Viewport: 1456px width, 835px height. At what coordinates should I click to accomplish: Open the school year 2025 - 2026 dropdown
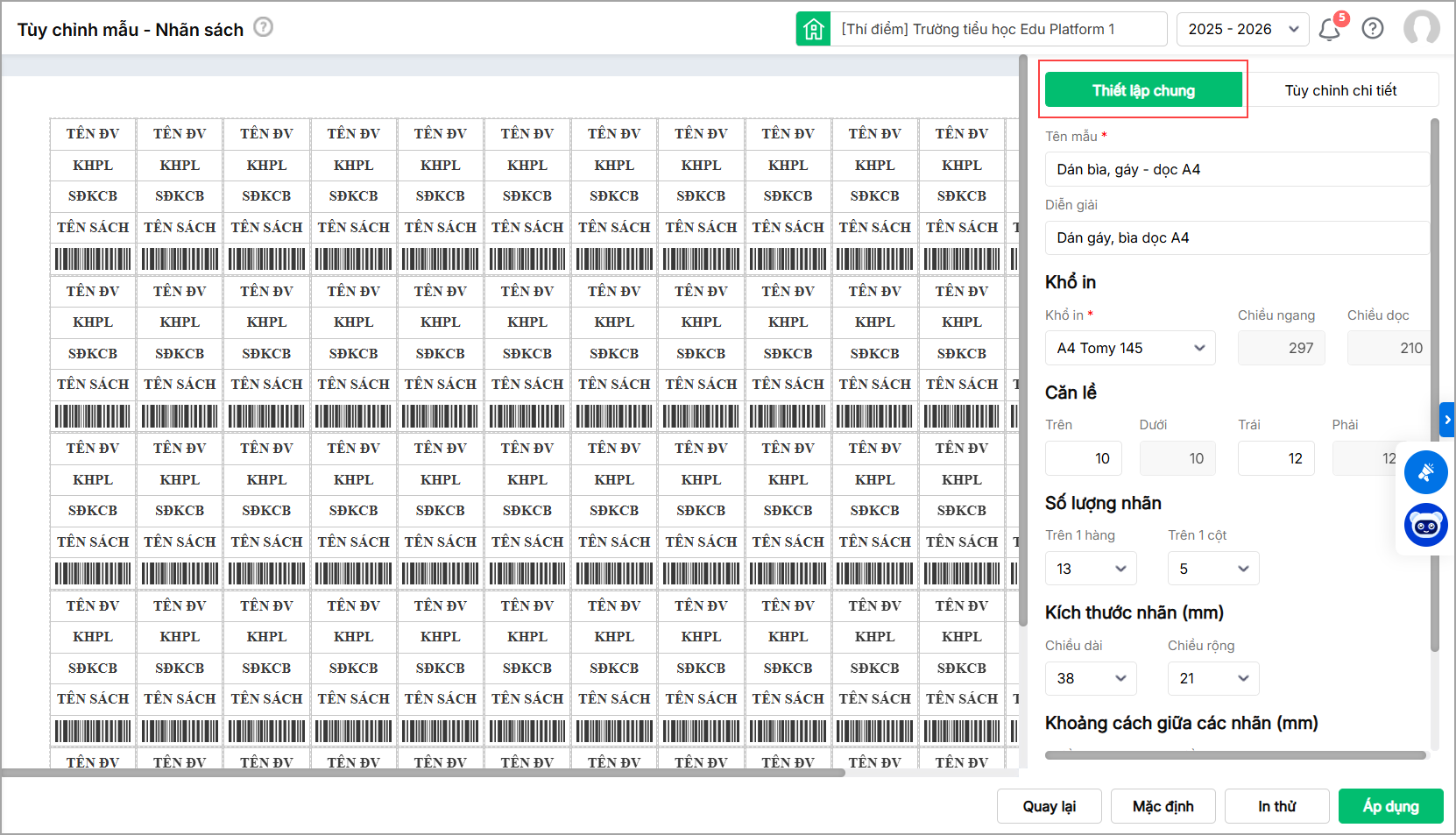(1242, 29)
